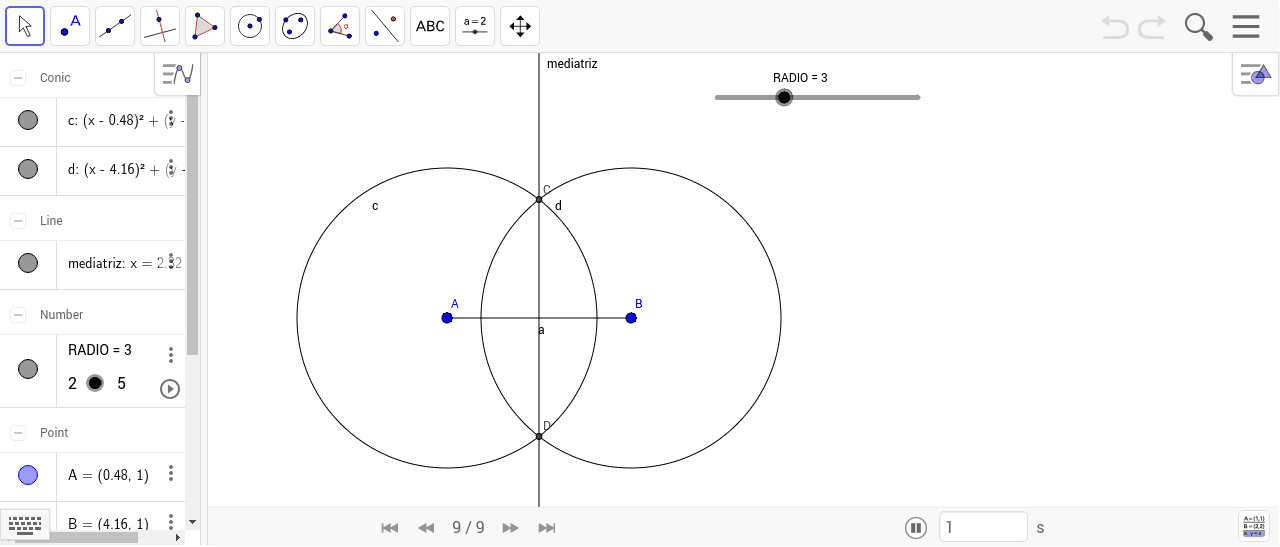Click the 'mediatriz' label on canvas

[x=572, y=64]
